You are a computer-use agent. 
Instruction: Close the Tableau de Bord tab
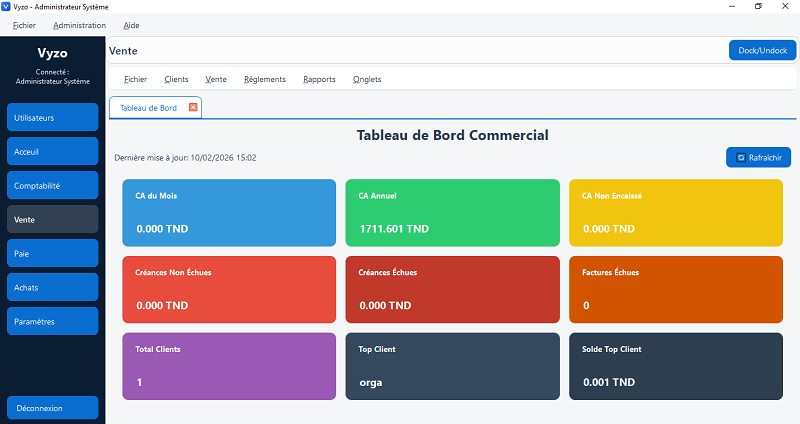pyautogui.click(x=193, y=108)
